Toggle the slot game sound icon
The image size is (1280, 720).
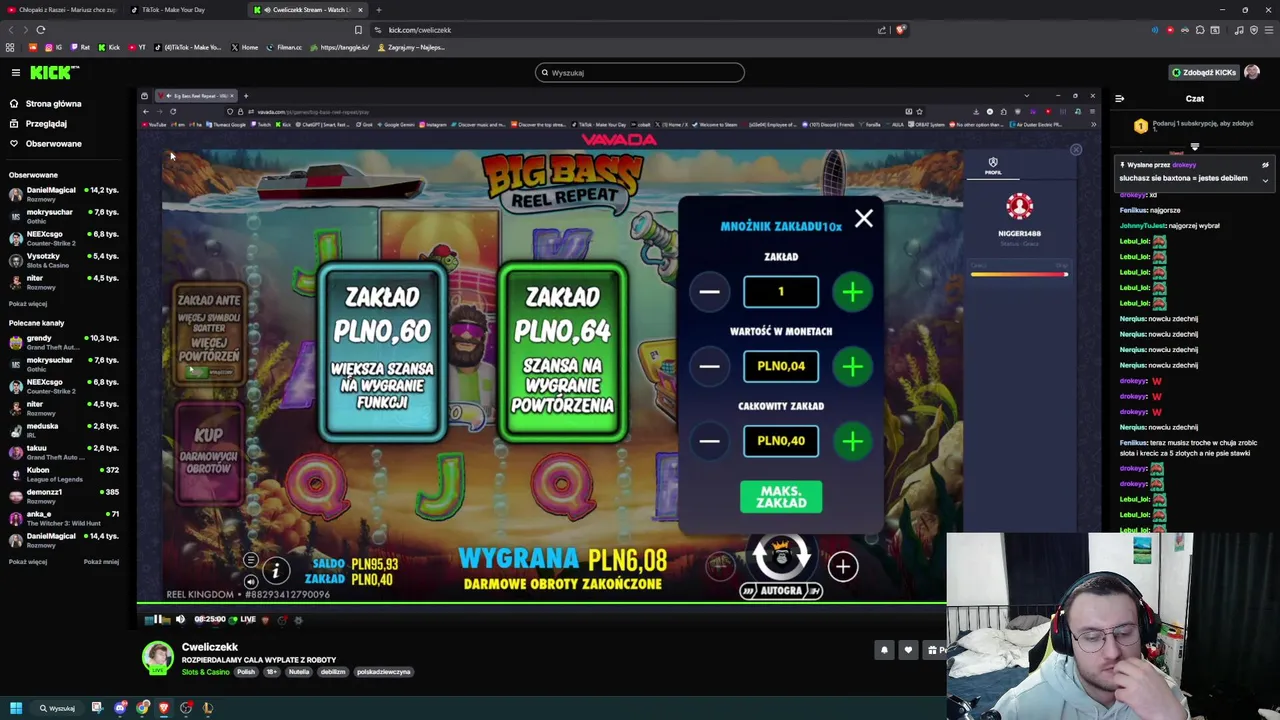pyautogui.click(x=251, y=581)
